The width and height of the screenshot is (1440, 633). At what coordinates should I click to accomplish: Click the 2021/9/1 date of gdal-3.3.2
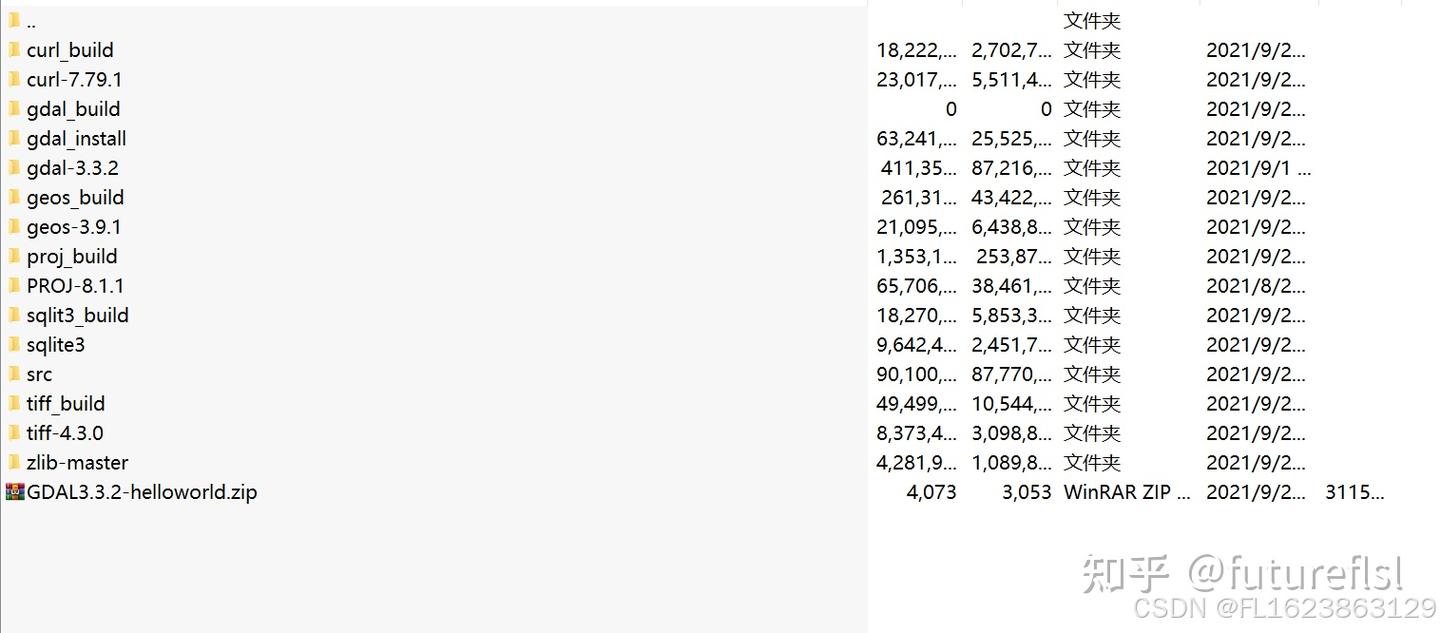click(x=1258, y=168)
